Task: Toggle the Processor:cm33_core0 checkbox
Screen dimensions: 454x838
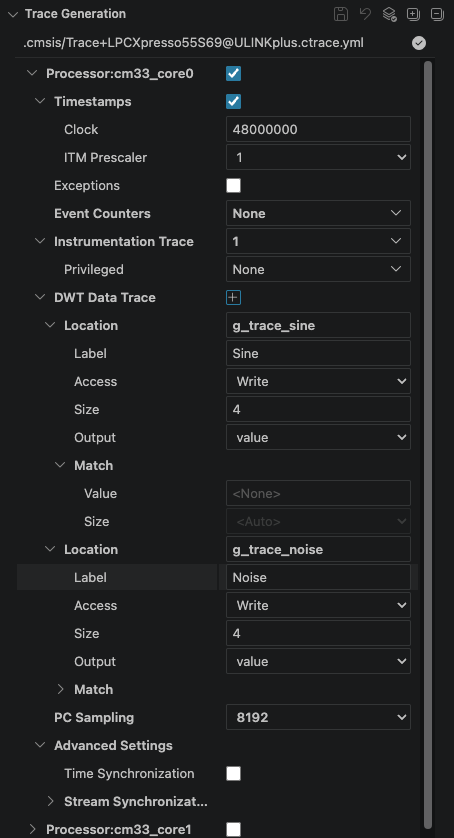Action: pyautogui.click(x=233, y=74)
